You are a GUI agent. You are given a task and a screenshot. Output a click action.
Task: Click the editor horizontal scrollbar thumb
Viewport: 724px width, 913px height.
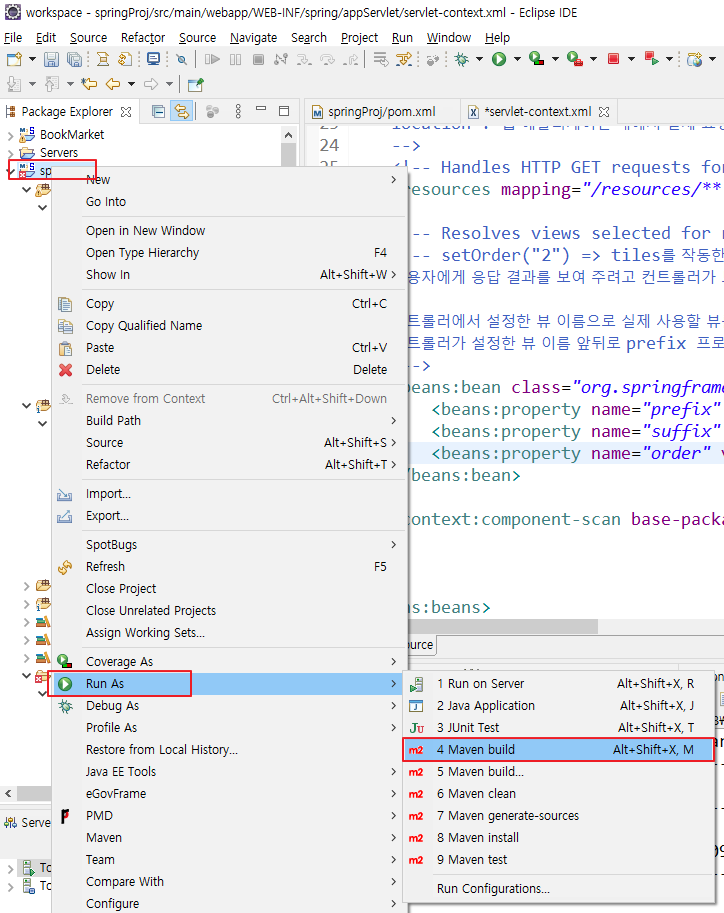tap(503, 626)
